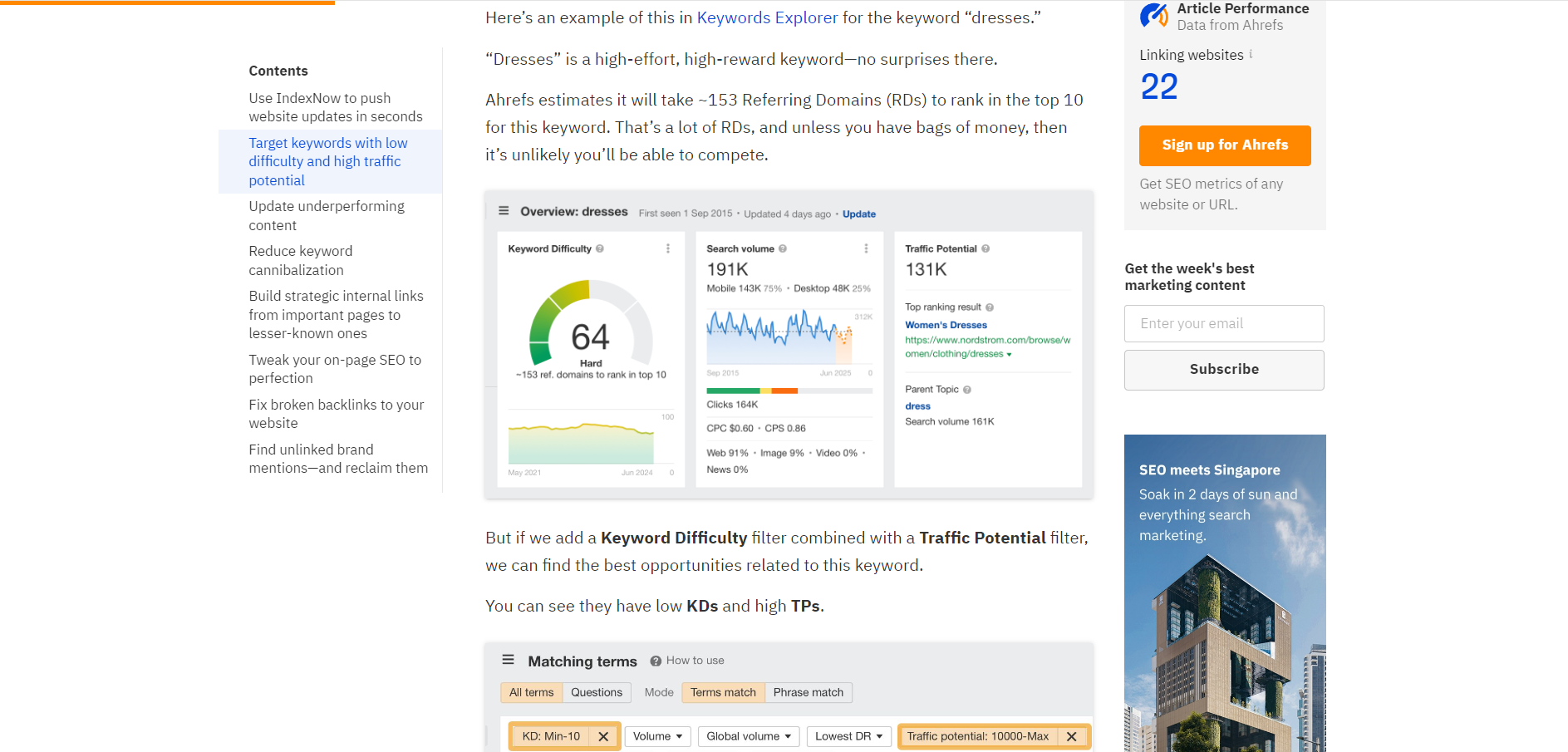Open the Matching terms hamburger menu icon
1568x752 pixels.
point(509,660)
